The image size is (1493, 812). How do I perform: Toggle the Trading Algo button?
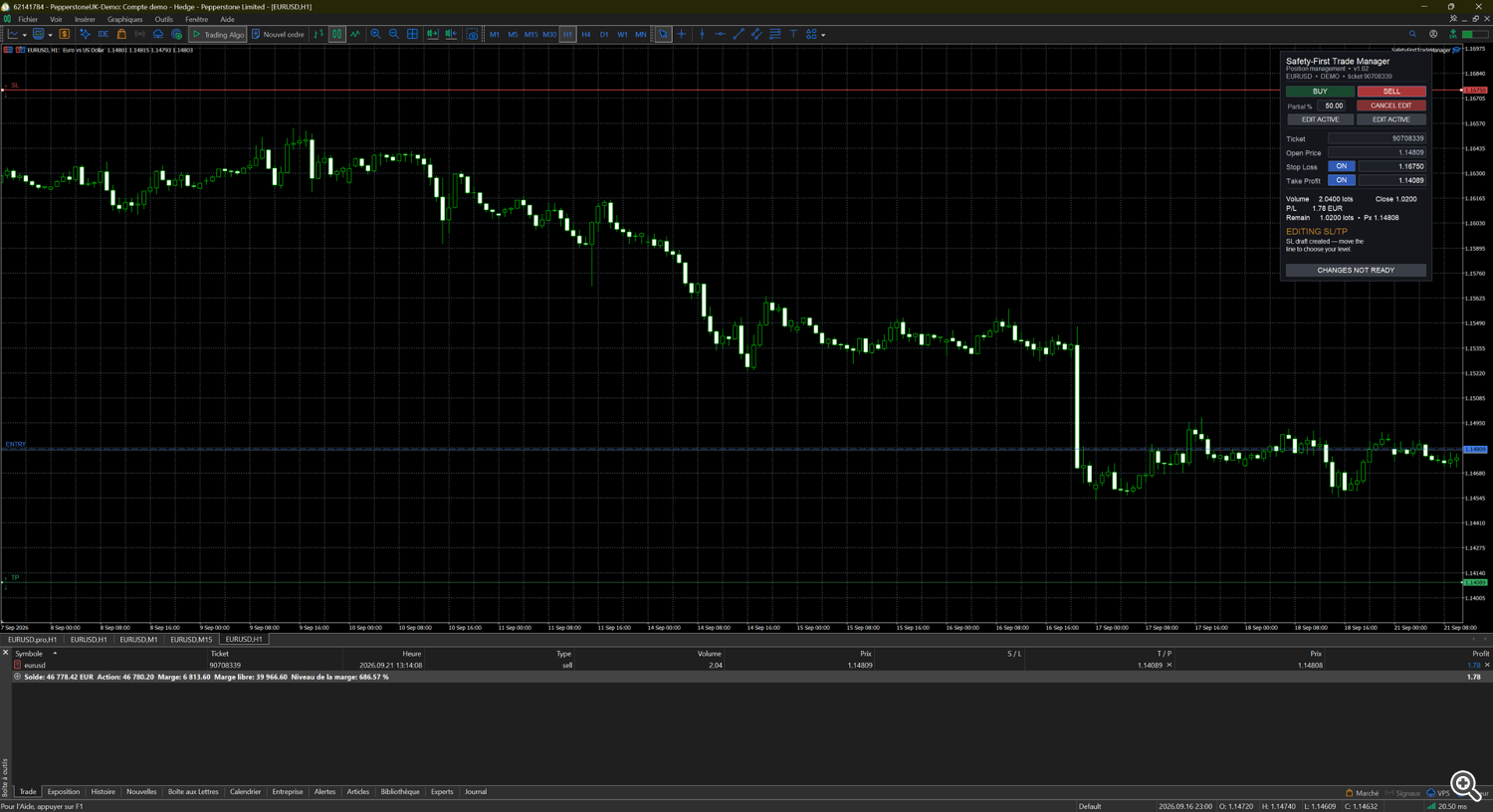218,34
